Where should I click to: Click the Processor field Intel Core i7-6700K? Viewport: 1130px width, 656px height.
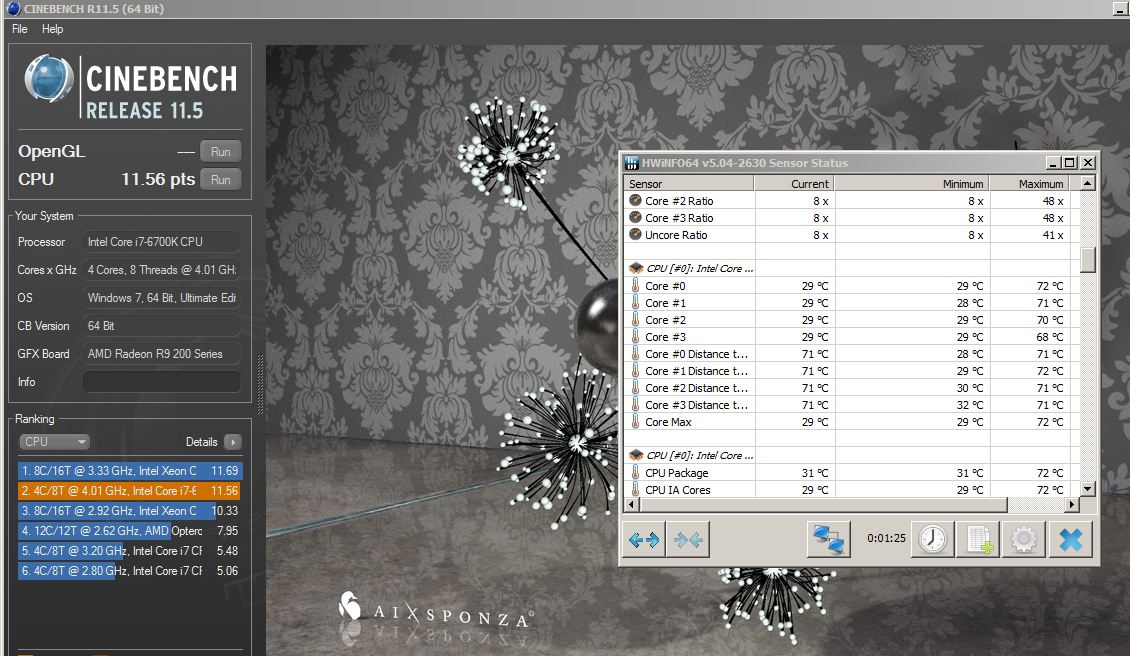pos(161,241)
